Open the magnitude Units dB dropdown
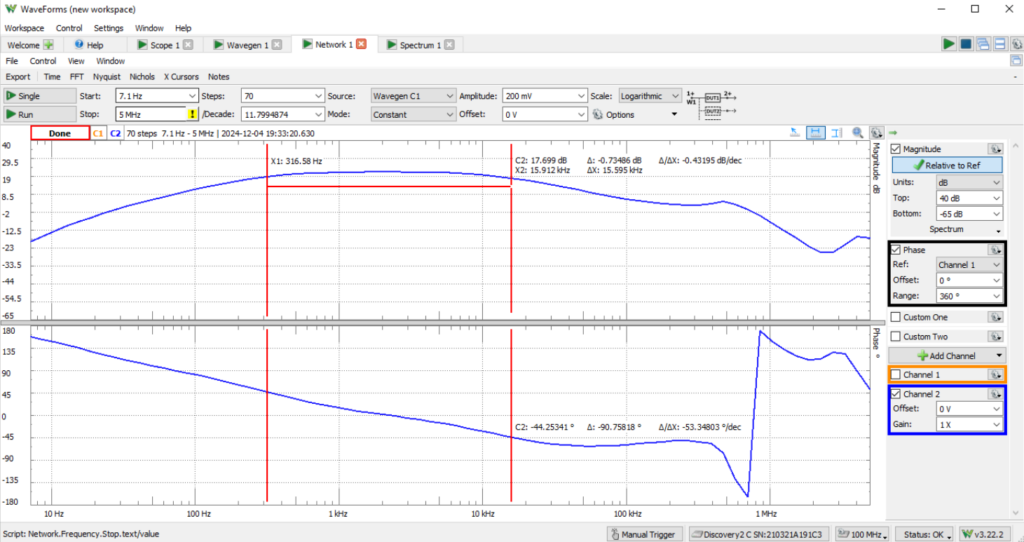The height and width of the screenshot is (542, 1024). (x=968, y=183)
